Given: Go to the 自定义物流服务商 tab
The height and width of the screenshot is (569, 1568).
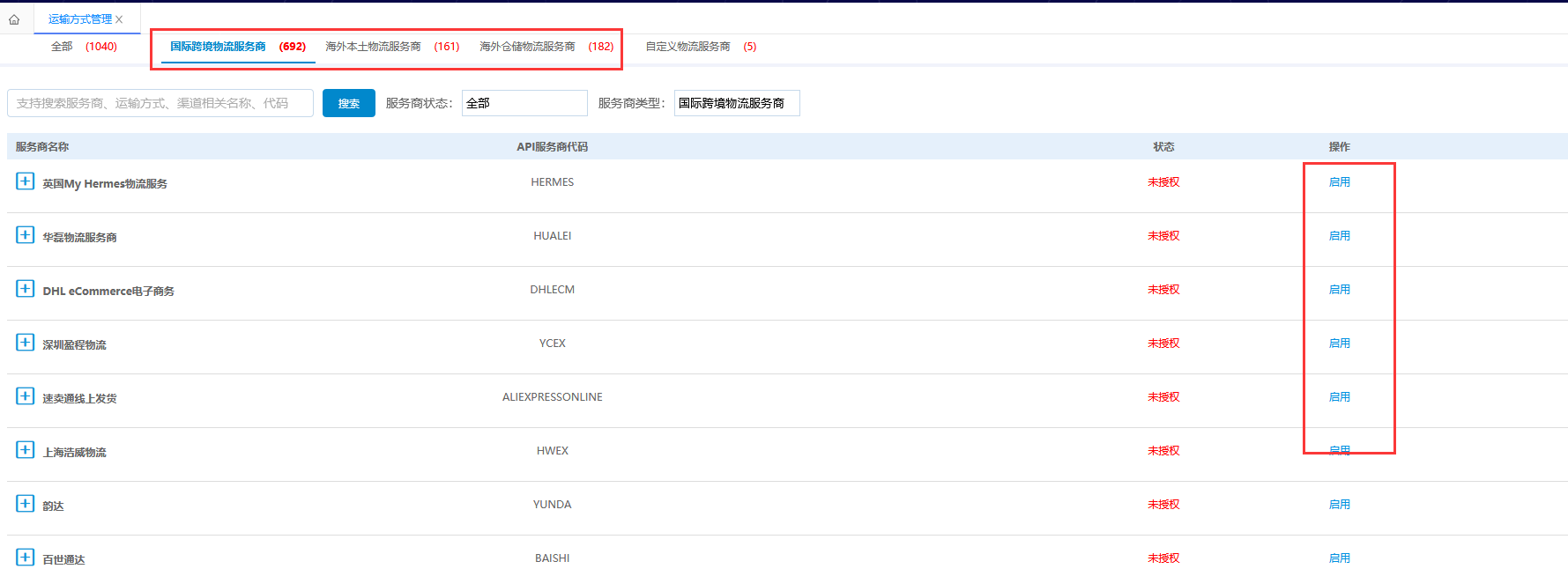Looking at the screenshot, I should pyautogui.click(x=700, y=47).
